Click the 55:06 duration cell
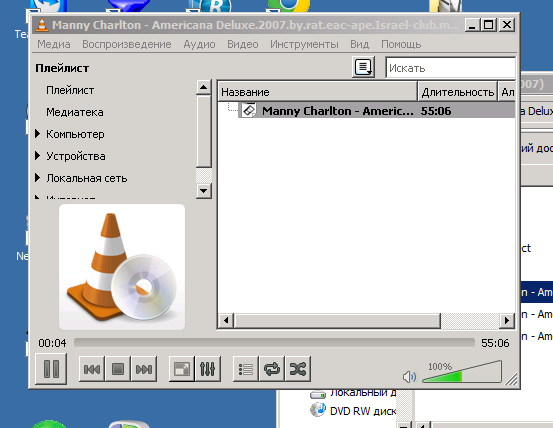The height and width of the screenshot is (428, 553). point(436,111)
